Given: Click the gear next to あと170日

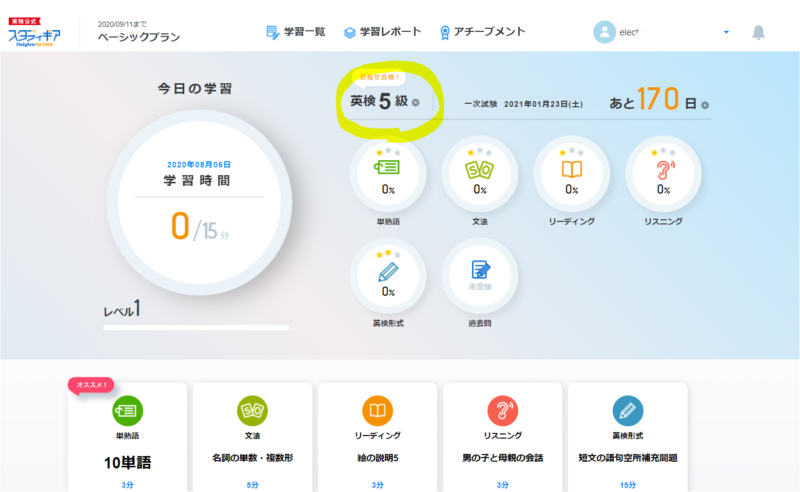Looking at the screenshot, I should (705, 105).
